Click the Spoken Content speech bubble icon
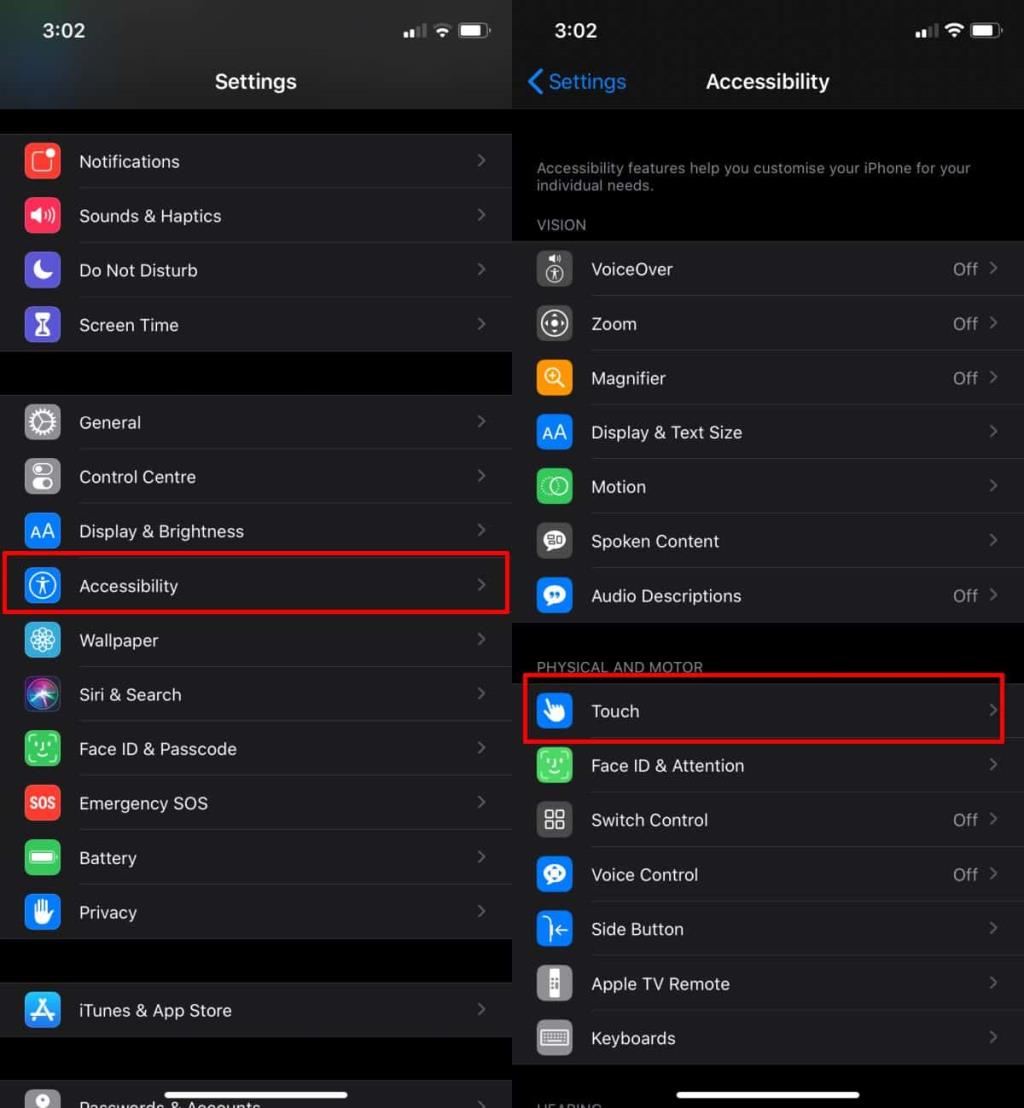 tap(554, 541)
